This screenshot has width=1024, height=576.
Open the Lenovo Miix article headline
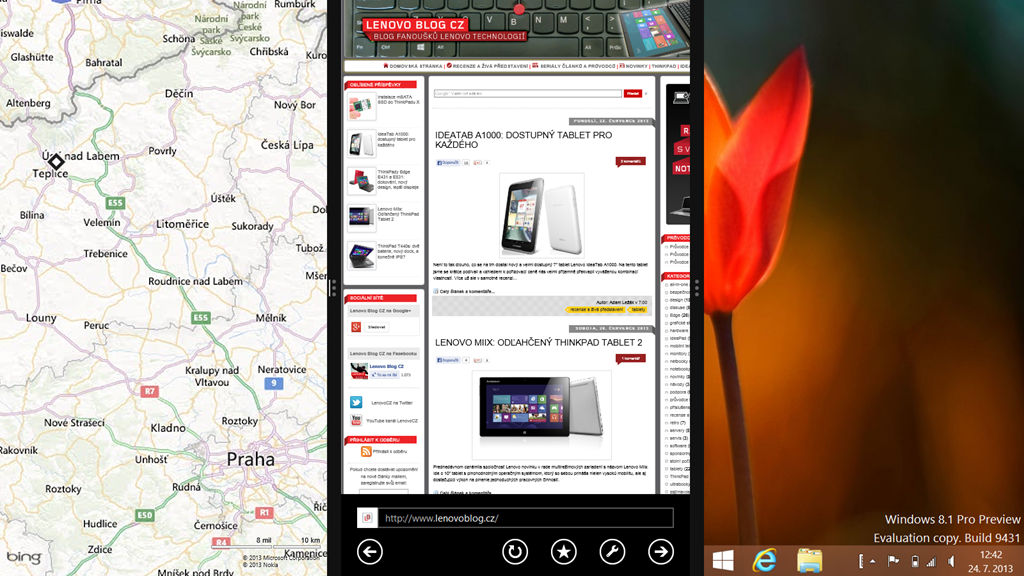point(538,343)
